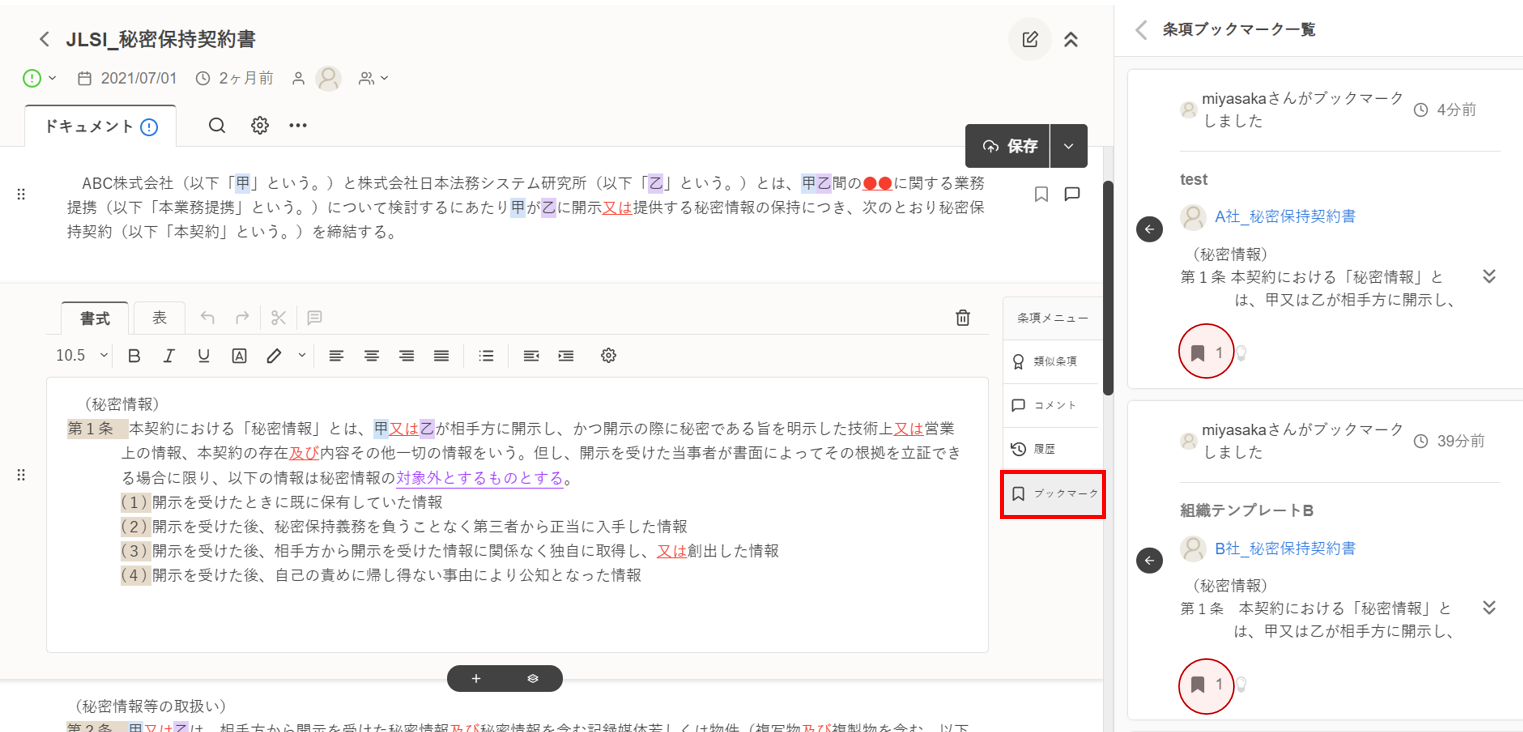Click the drag handle beside first paragraph
This screenshot has width=1523, height=732.
coord(21,194)
